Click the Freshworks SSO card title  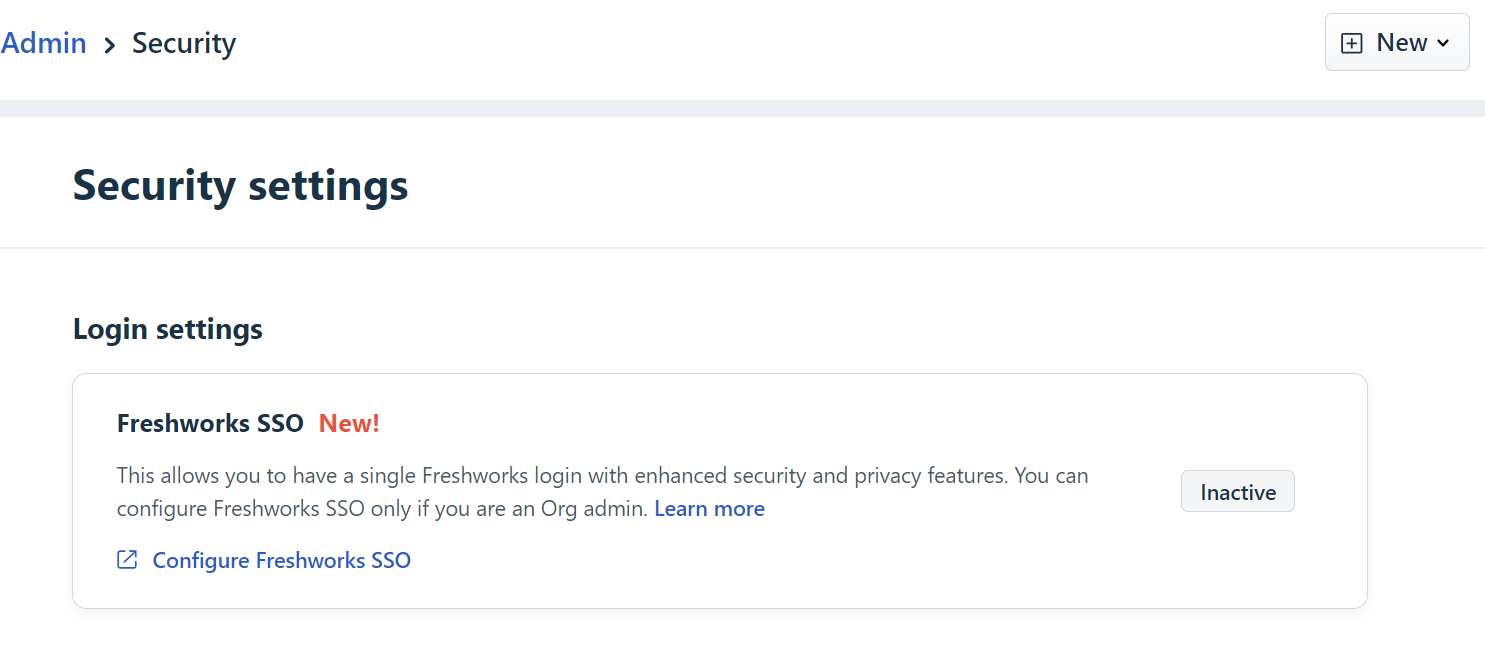[210, 423]
